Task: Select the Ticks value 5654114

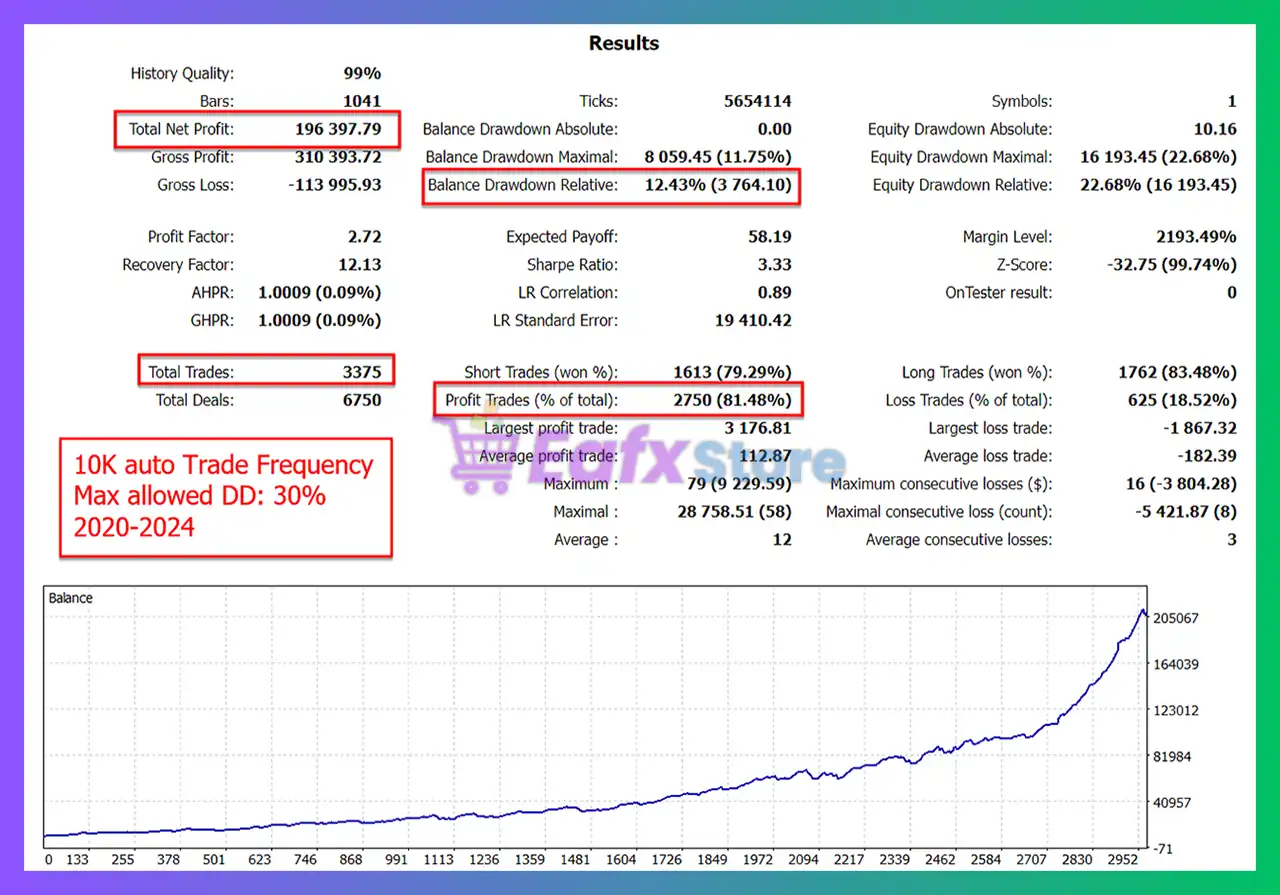Action: click(757, 101)
